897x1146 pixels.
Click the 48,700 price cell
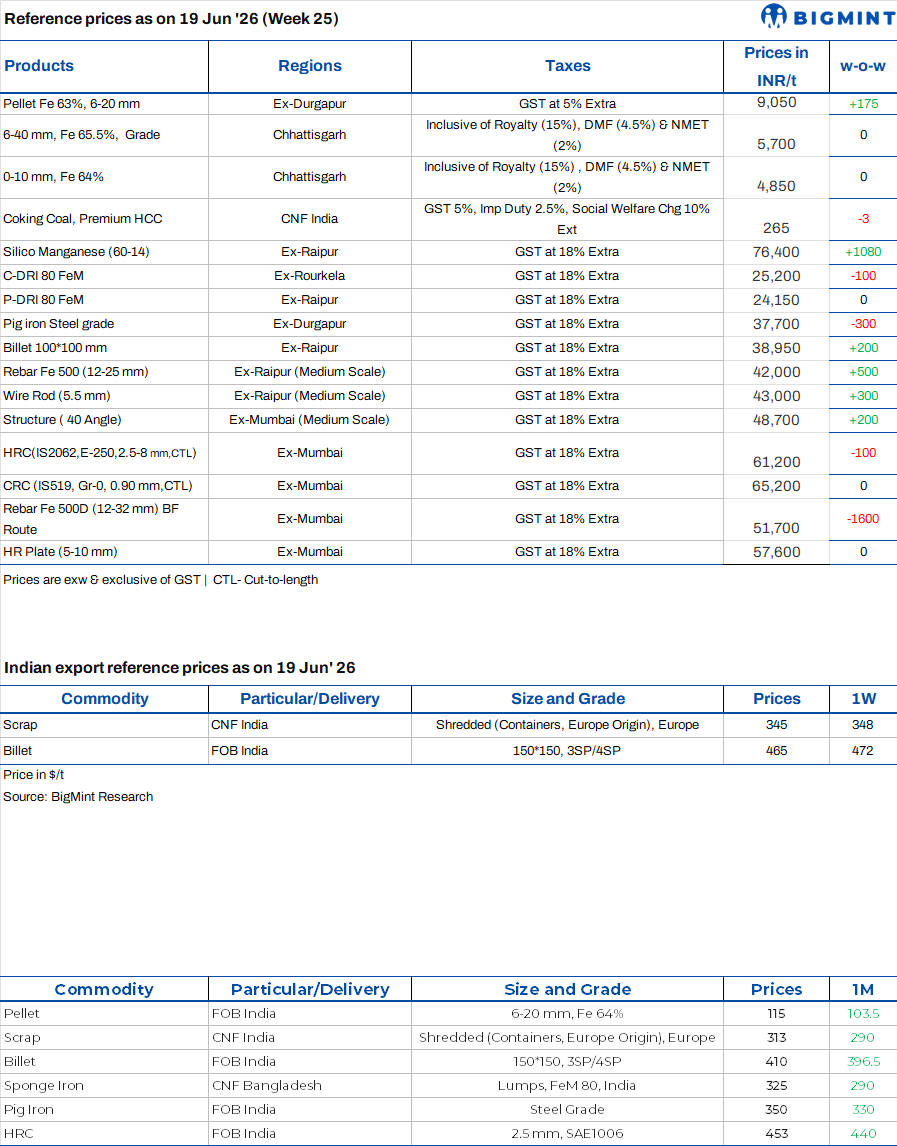pos(776,421)
